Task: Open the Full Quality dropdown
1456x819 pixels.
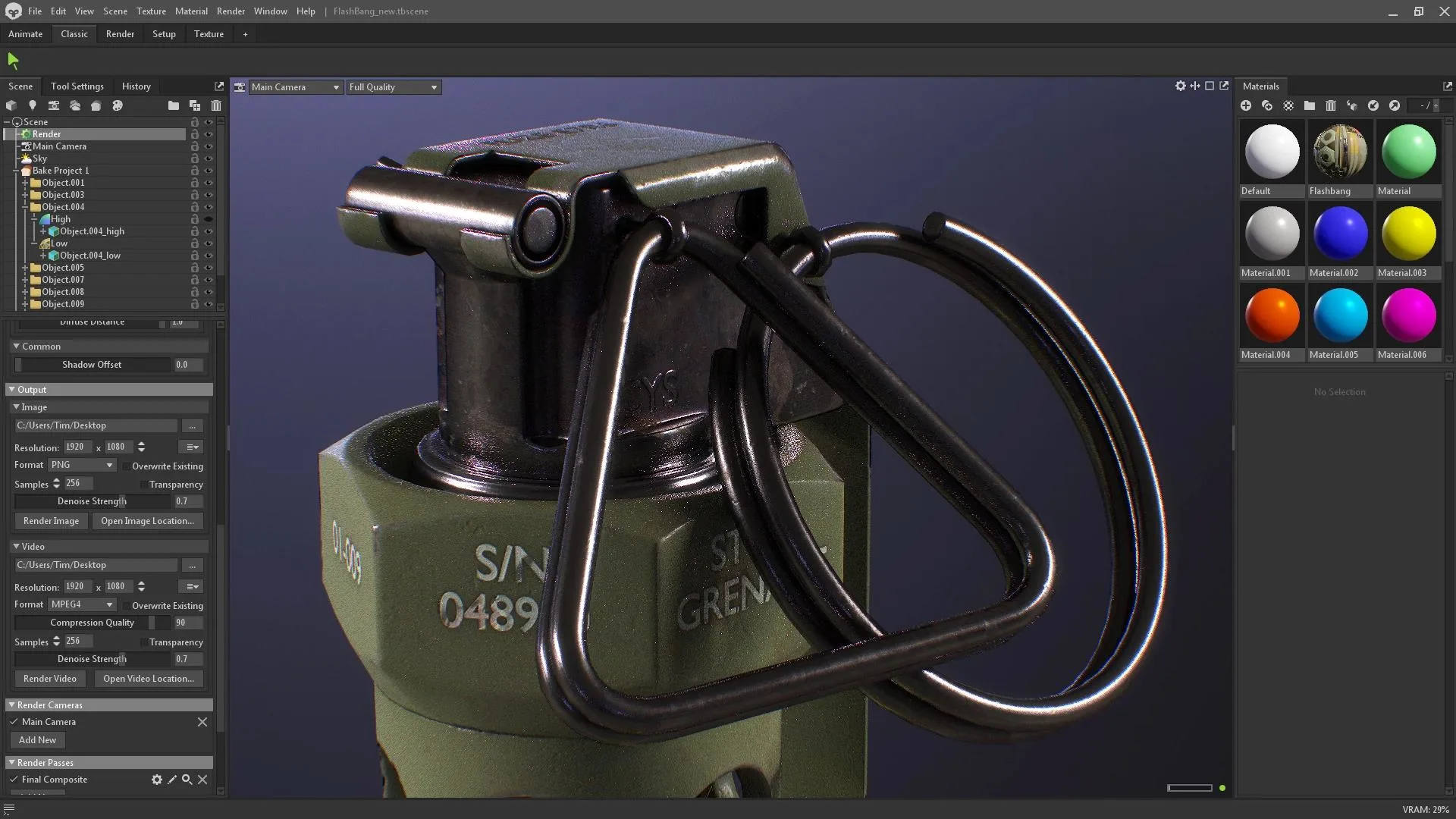Action: coord(393,86)
